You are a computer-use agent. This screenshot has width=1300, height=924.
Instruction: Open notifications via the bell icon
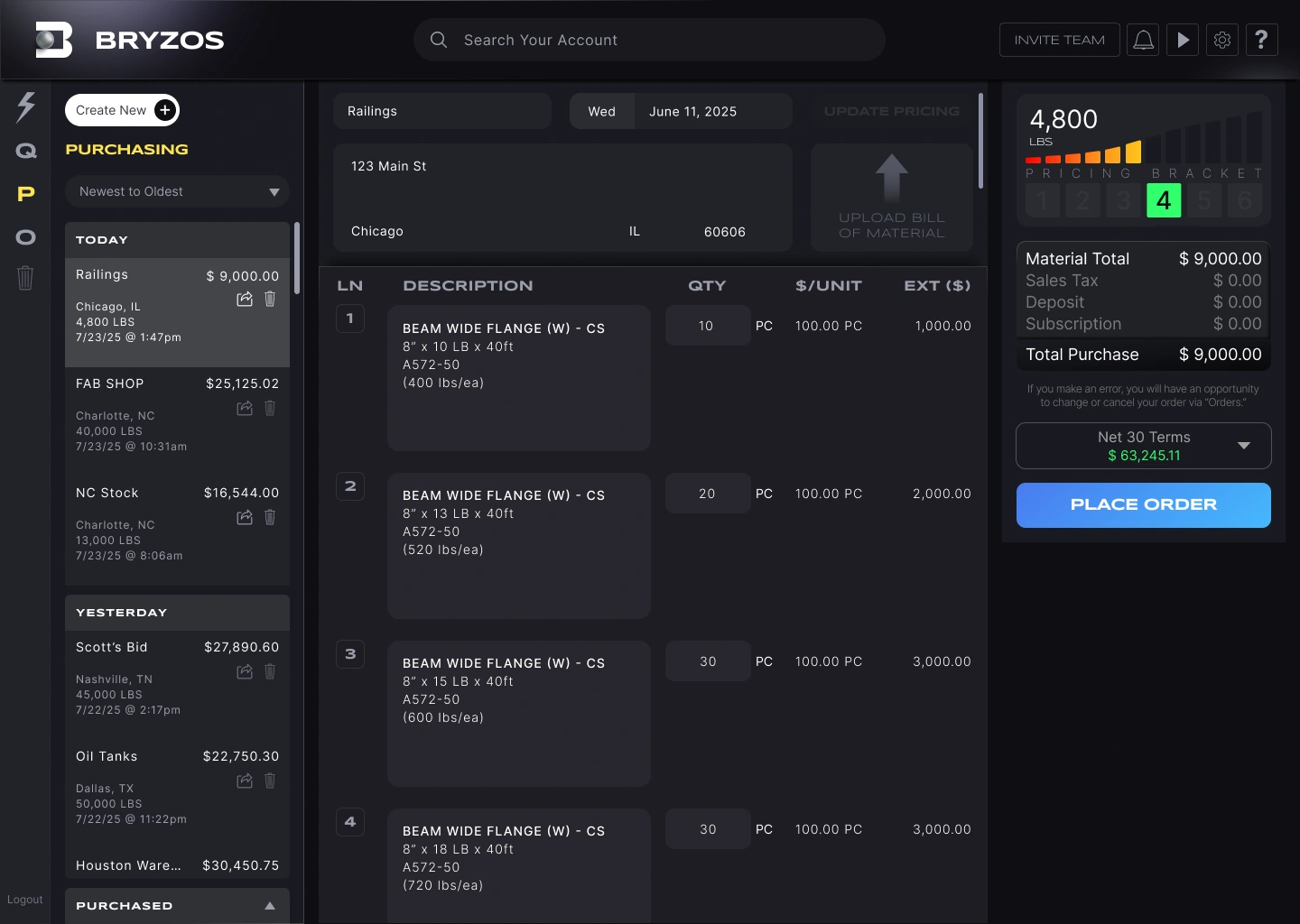[x=1143, y=40]
